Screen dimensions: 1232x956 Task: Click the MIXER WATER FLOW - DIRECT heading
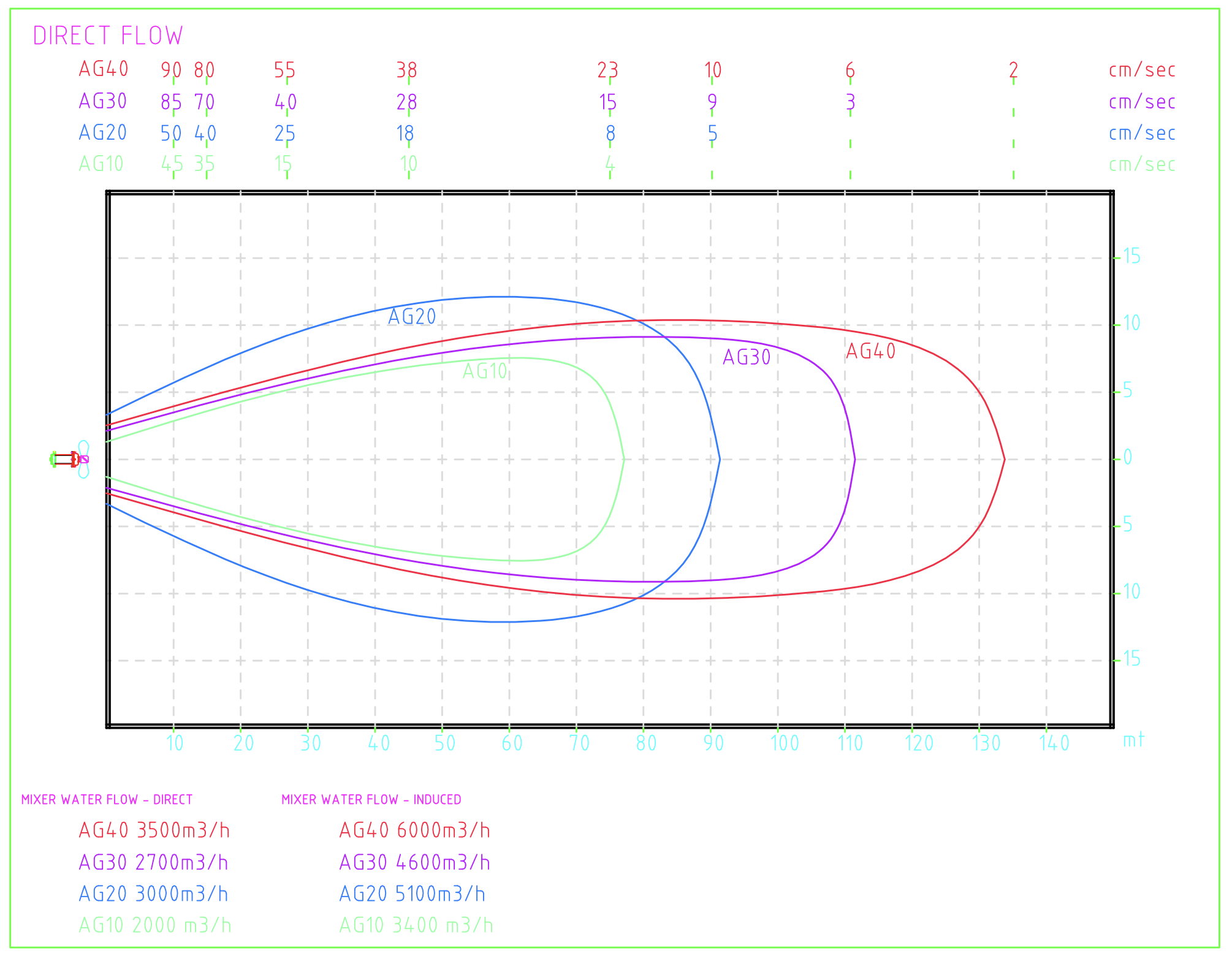point(107,800)
